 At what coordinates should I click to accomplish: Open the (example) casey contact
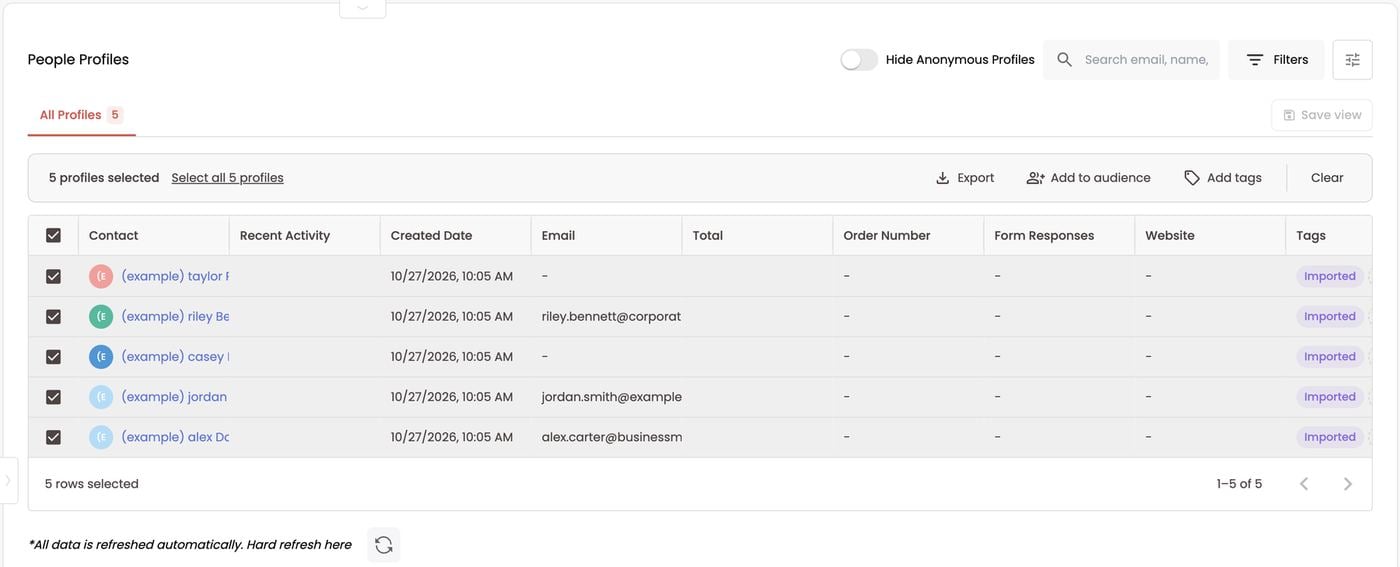point(175,356)
